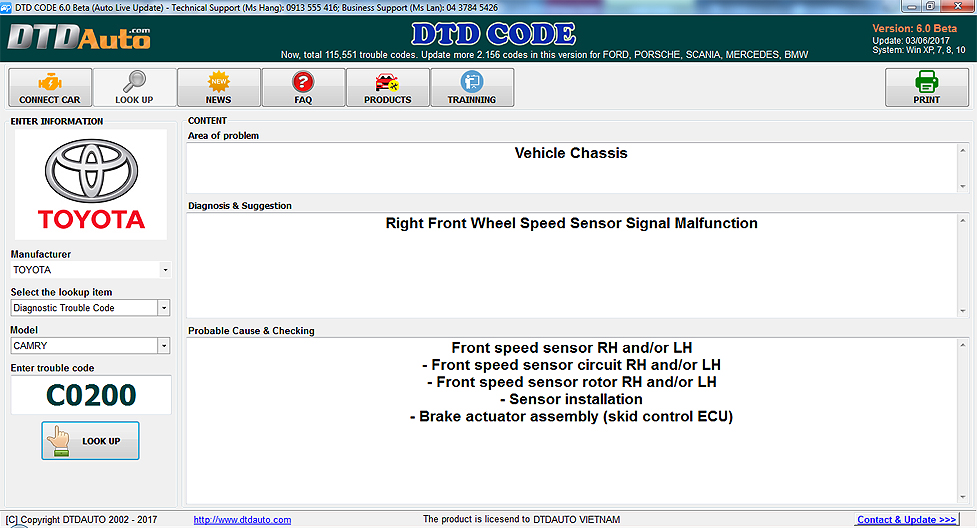The width and height of the screenshot is (977, 528).
Task: Close the DTD CODE window
Action: click(x=958, y=6)
